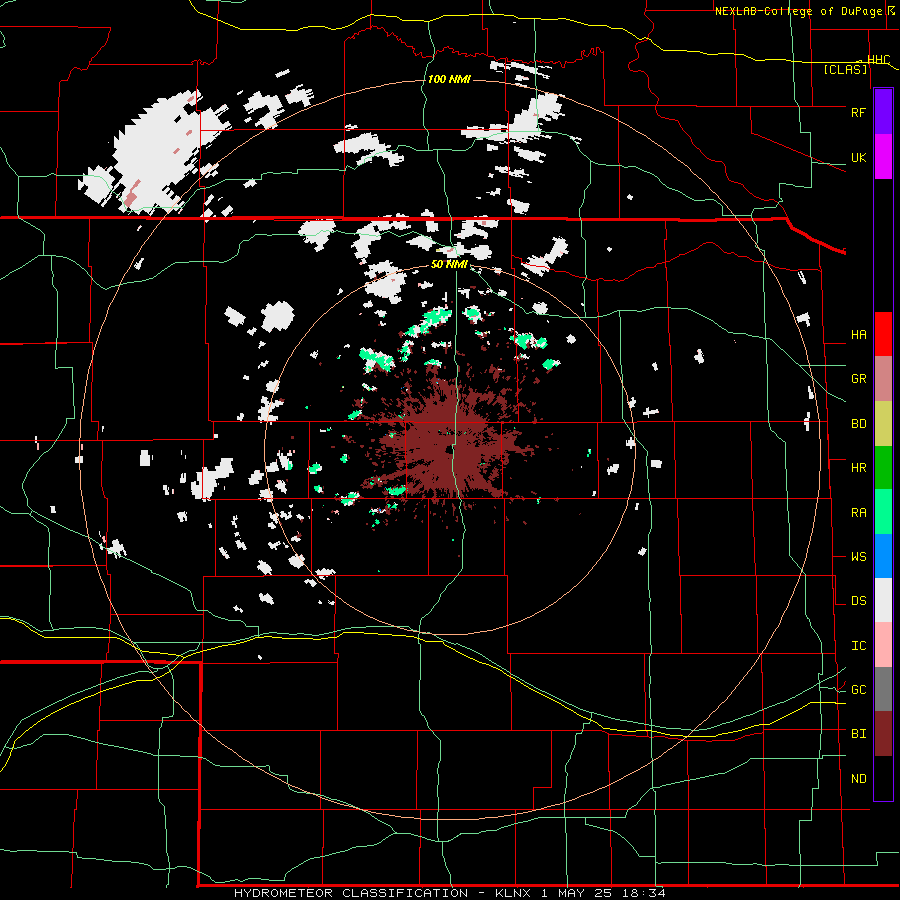
Task: Click the 100 NMI range ring label
Action: tap(449, 79)
